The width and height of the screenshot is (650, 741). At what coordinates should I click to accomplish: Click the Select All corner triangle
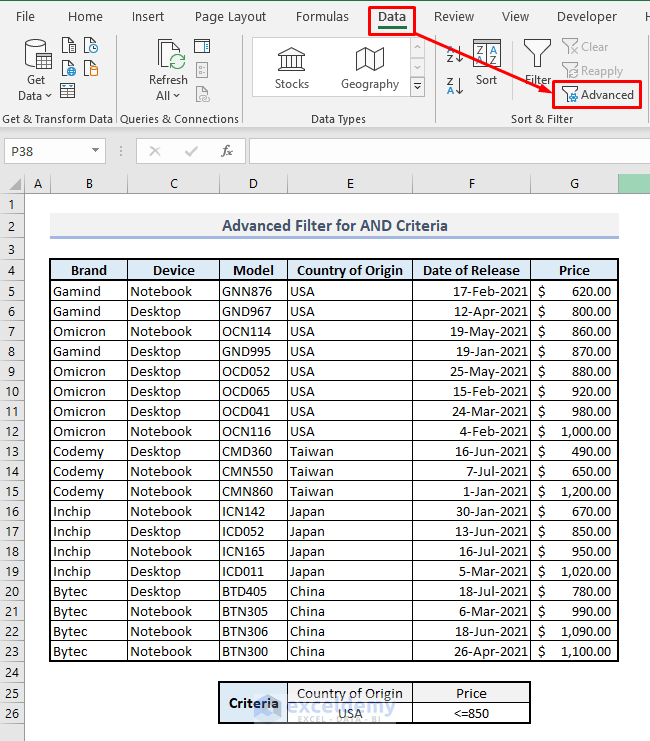pyautogui.click(x=15, y=183)
